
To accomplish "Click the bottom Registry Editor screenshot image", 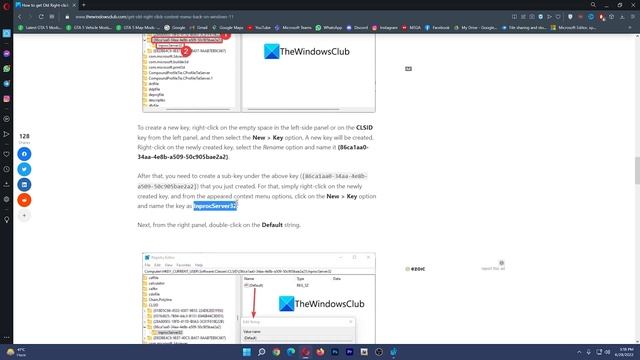I will click(x=259, y=298).
